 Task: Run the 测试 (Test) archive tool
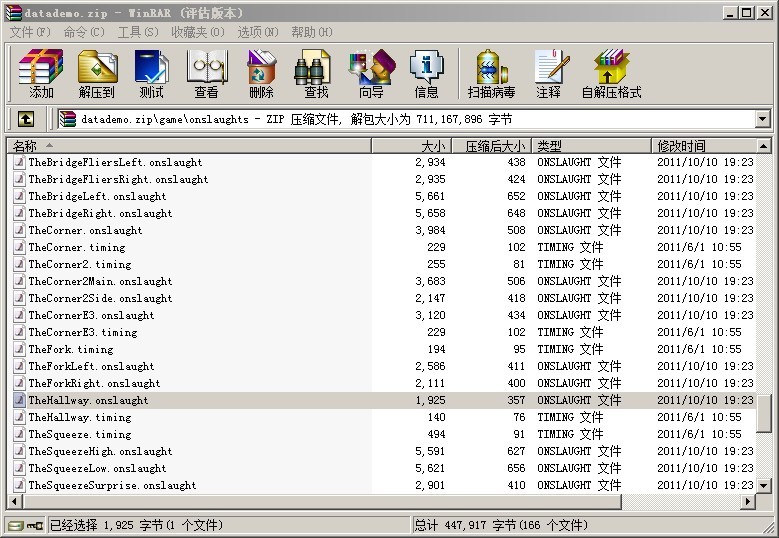[x=152, y=74]
